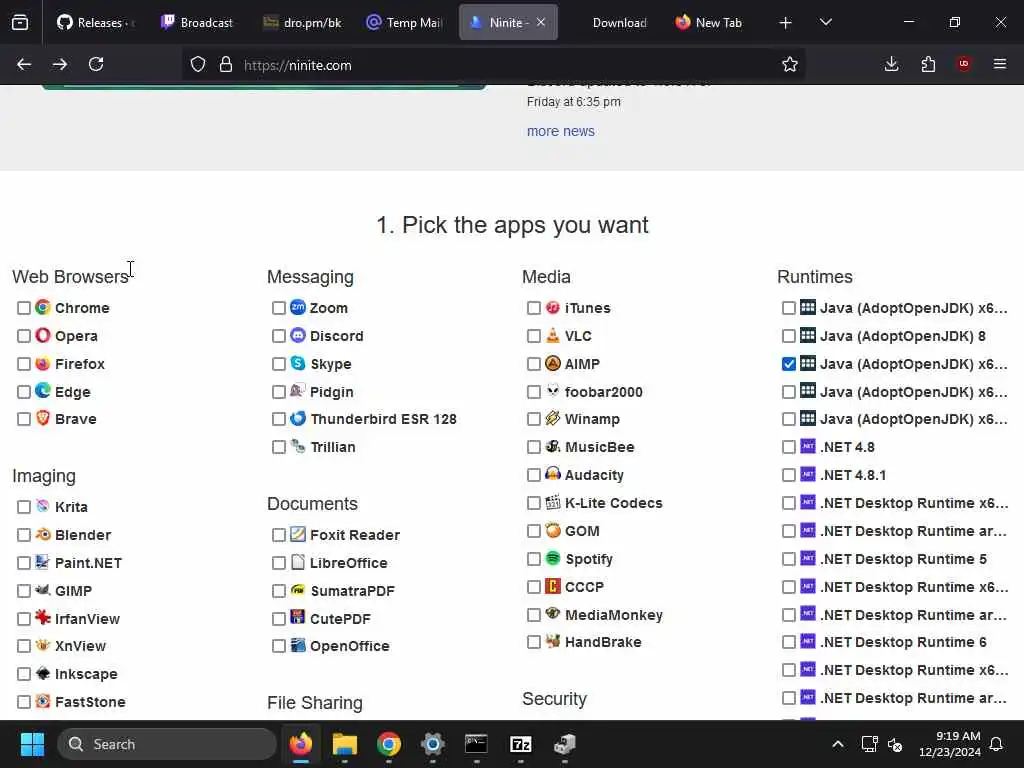1024x768 pixels.
Task: Open Firefox View button
Action: pos(20,22)
